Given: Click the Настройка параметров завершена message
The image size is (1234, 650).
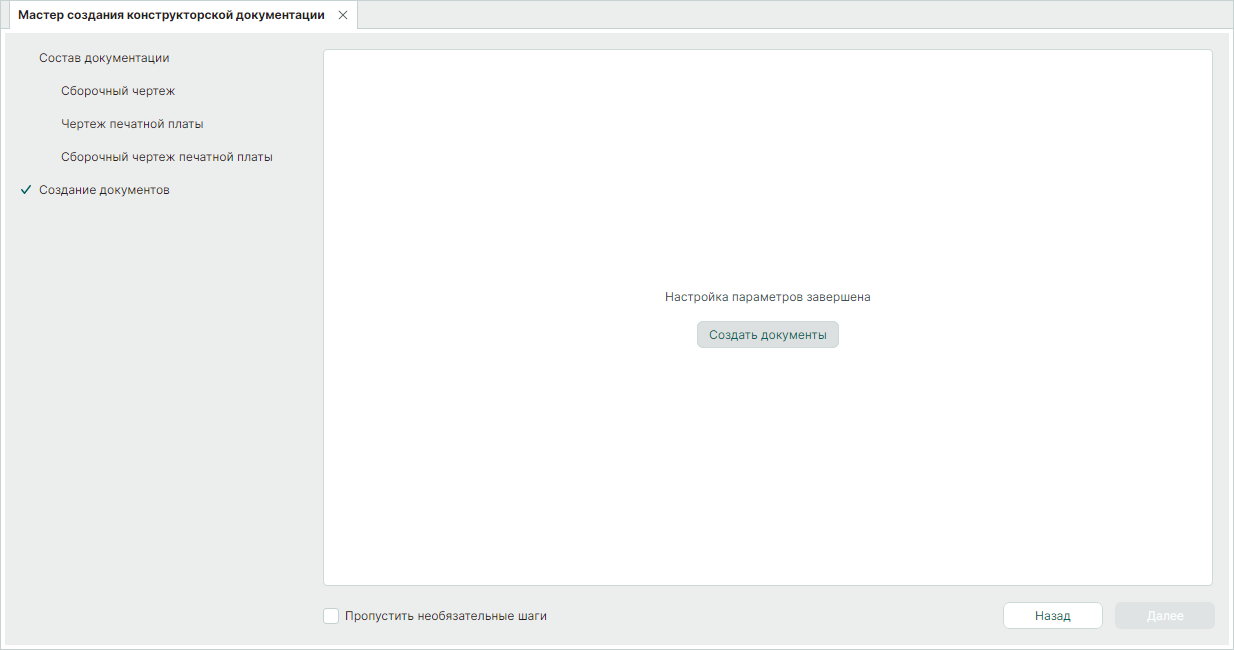Looking at the screenshot, I should (x=768, y=297).
